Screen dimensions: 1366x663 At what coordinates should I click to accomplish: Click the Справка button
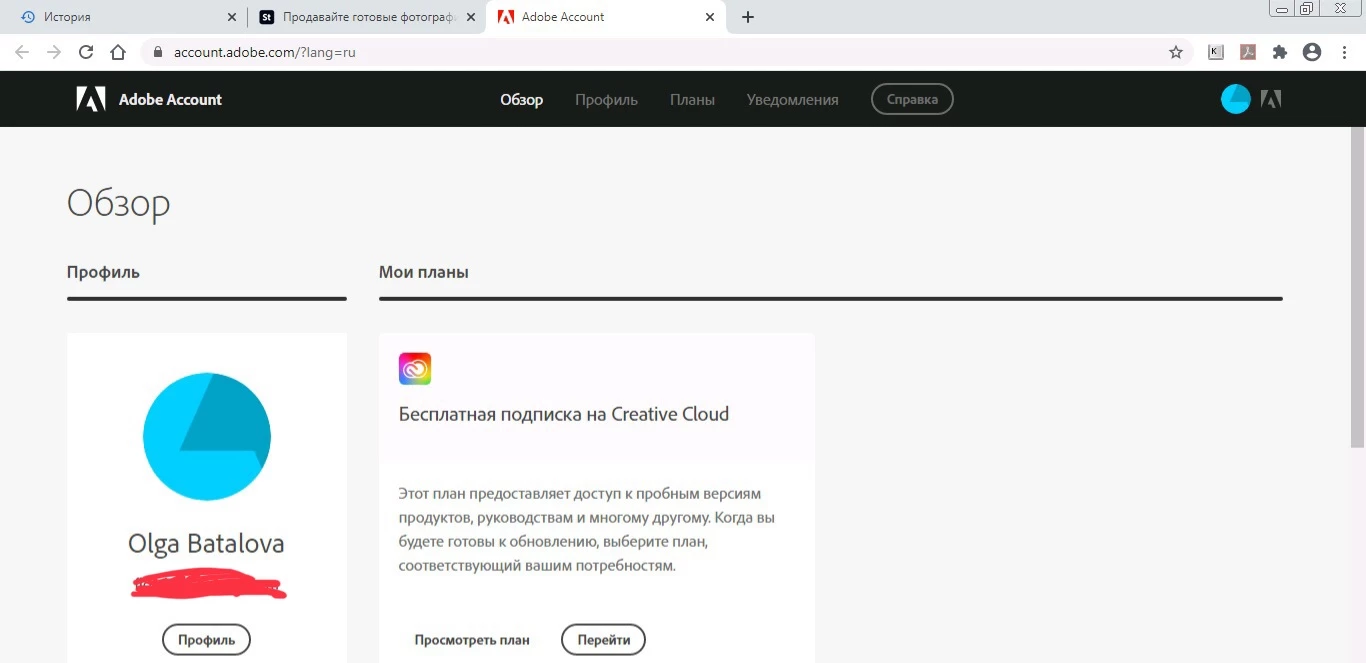pyautogui.click(x=912, y=99)
